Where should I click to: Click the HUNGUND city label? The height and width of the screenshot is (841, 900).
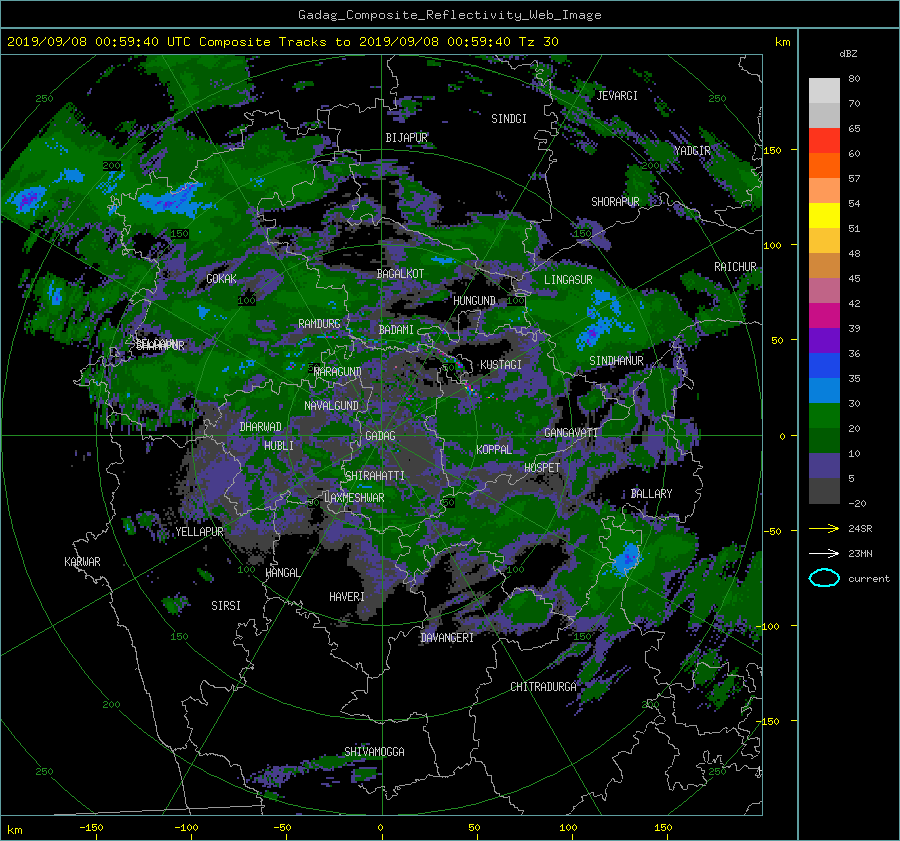pyautogui.click(x=474, y=301)
